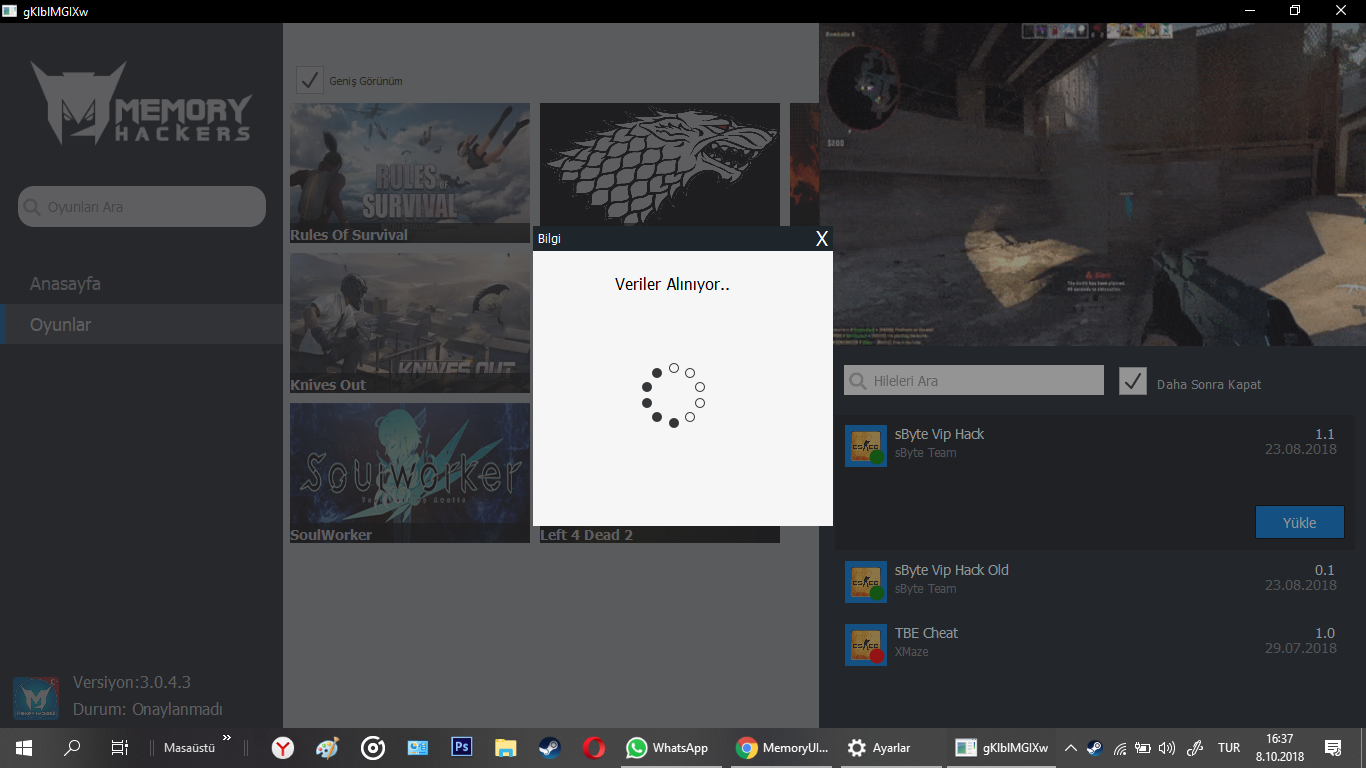Image resolution: width=1366 pixels, height=768 pixels.
Task: Click the sByte Vip Hack title
Action: [x=939, y=434]
